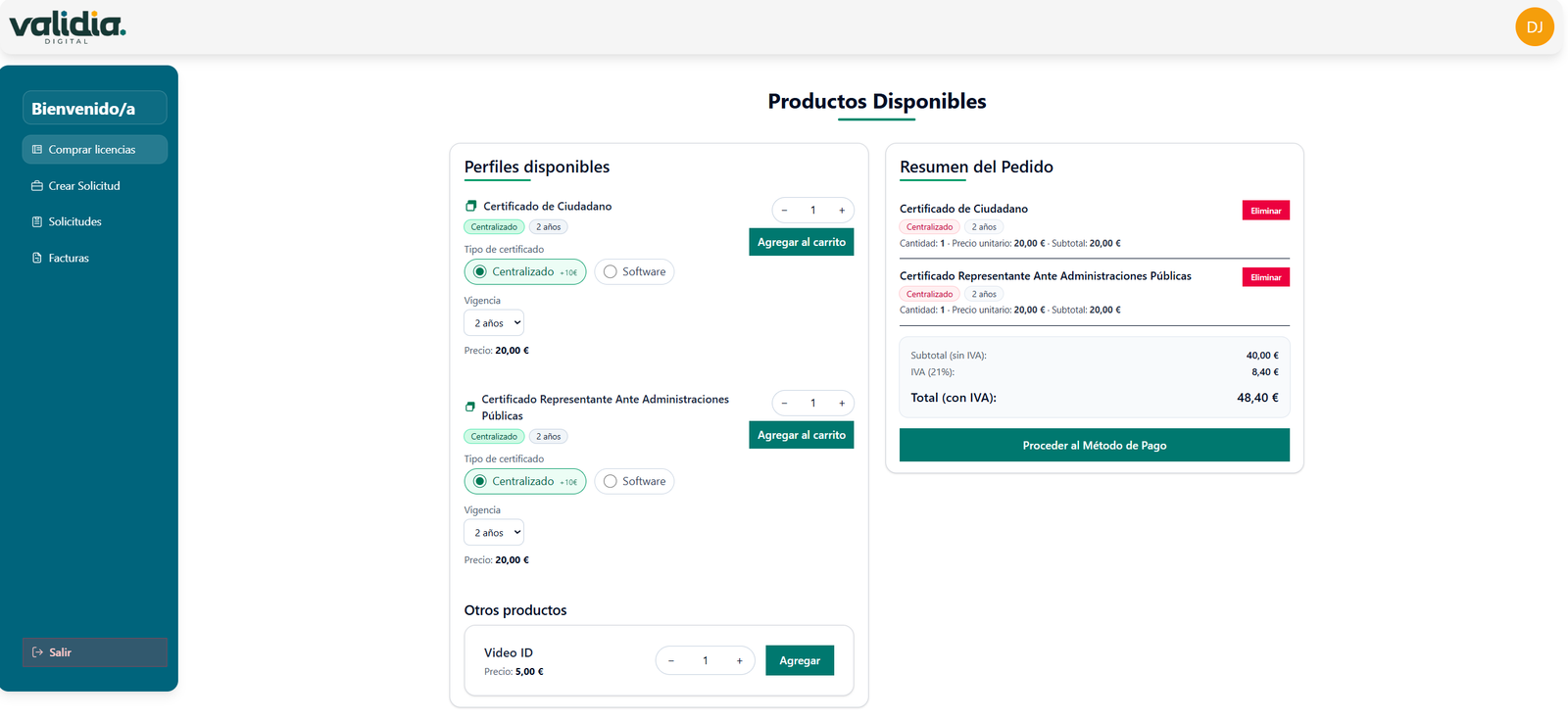
Task: Click the certificate icon beside Certificado de Ciudadano
Action: tap(470, 206)
